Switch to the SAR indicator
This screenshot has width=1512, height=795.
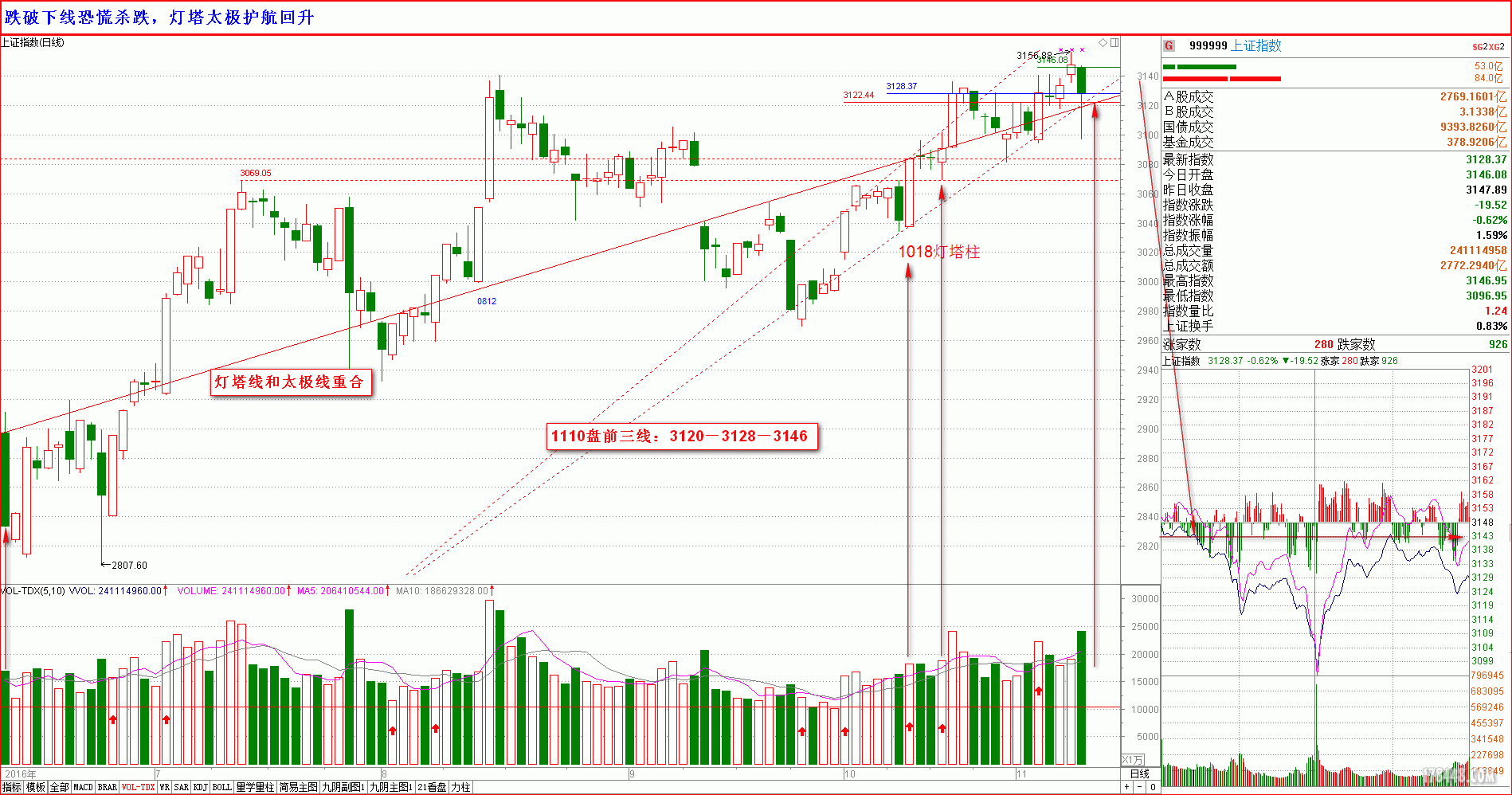[182, 787]
